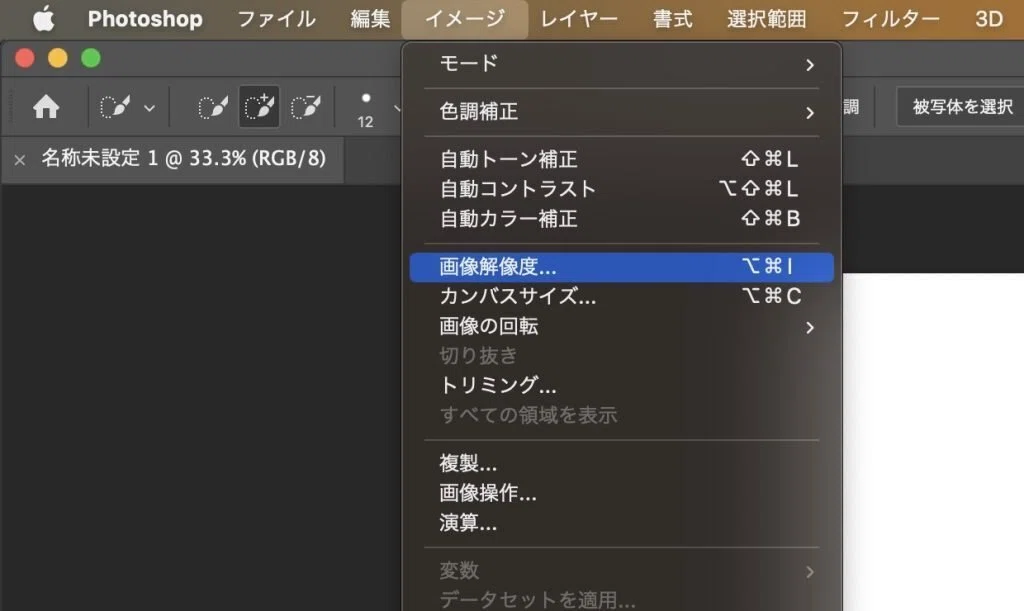This screenshot has height=611, width=1024.
Task: Expand the 色調補正 submenu
Action: tap(621, 112)
